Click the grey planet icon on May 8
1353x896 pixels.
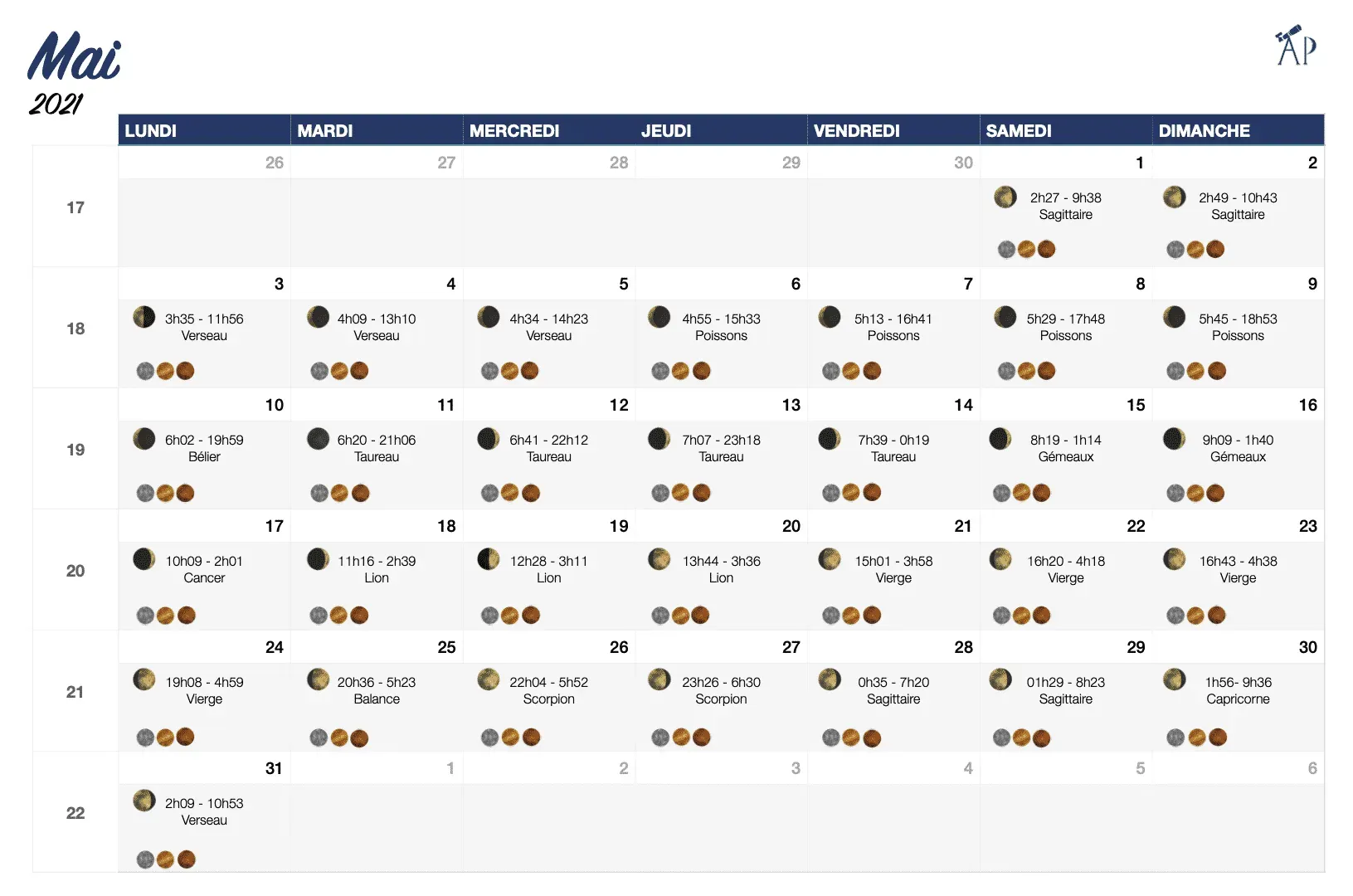(x=1006, y=371)
